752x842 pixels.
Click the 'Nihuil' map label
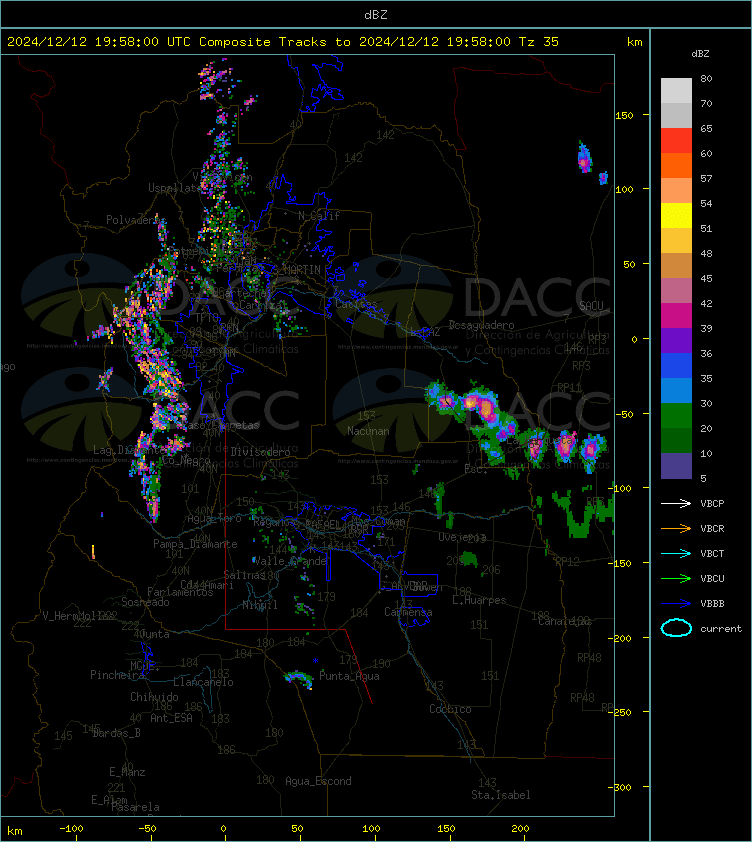[x=260, y=605]
